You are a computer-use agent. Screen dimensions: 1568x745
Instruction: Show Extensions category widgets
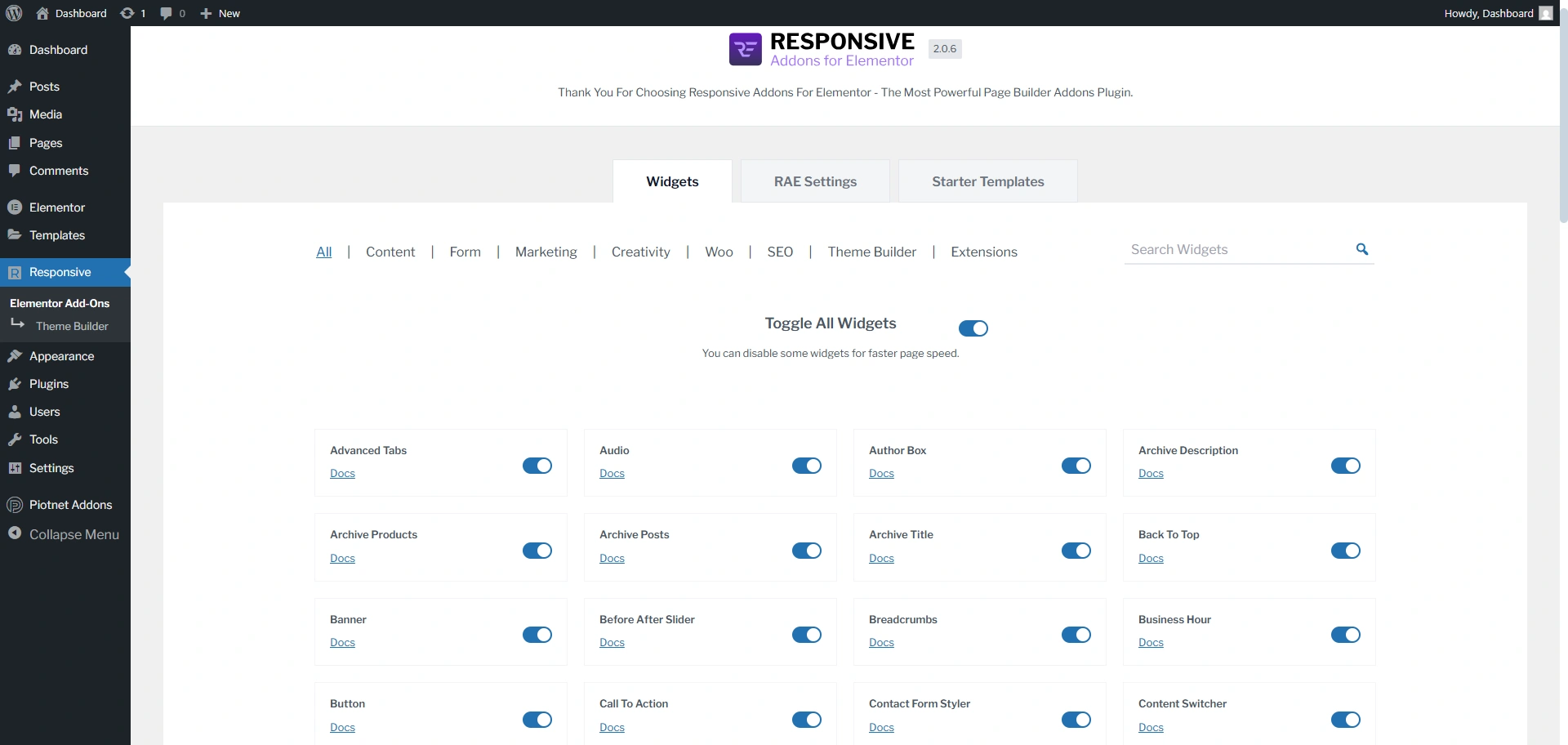point(984,252)
